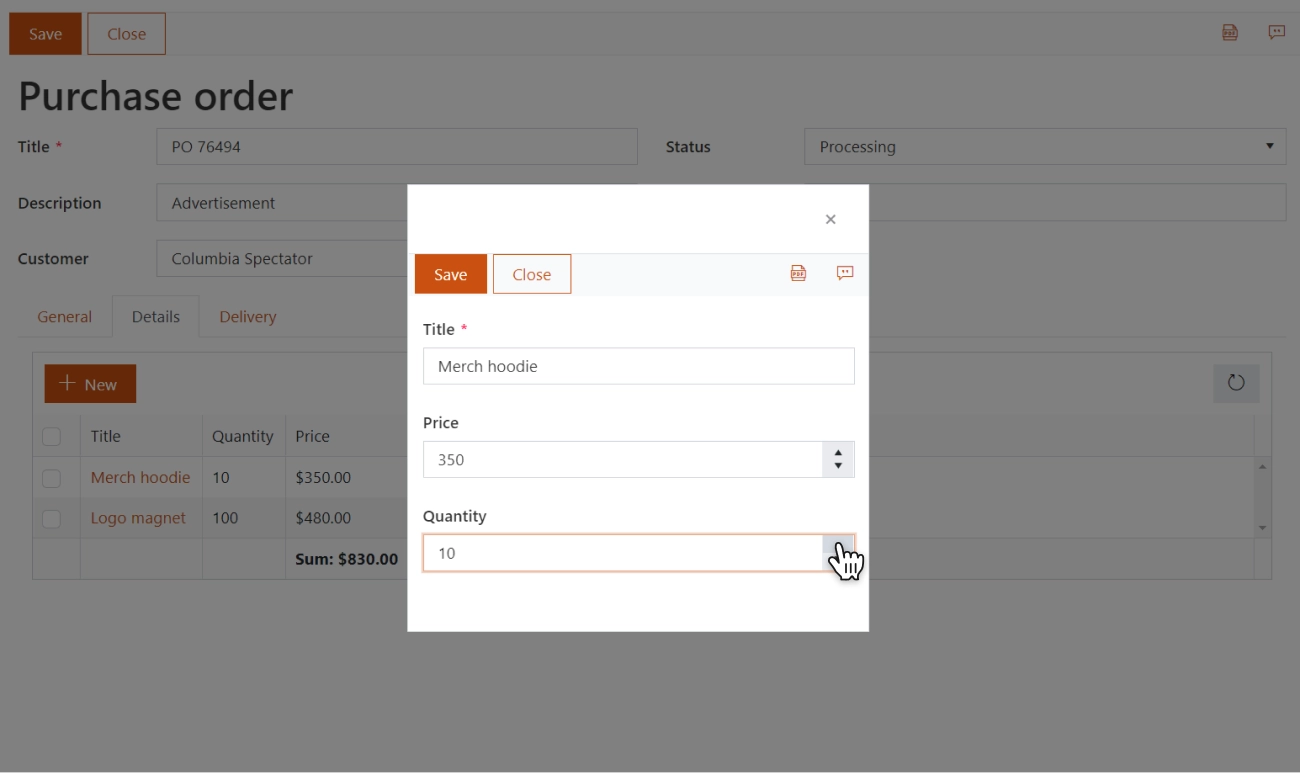The width and height of the screenshot is (1300, 773).
Task: Switch to the General tab
Action: click(65, 317)
